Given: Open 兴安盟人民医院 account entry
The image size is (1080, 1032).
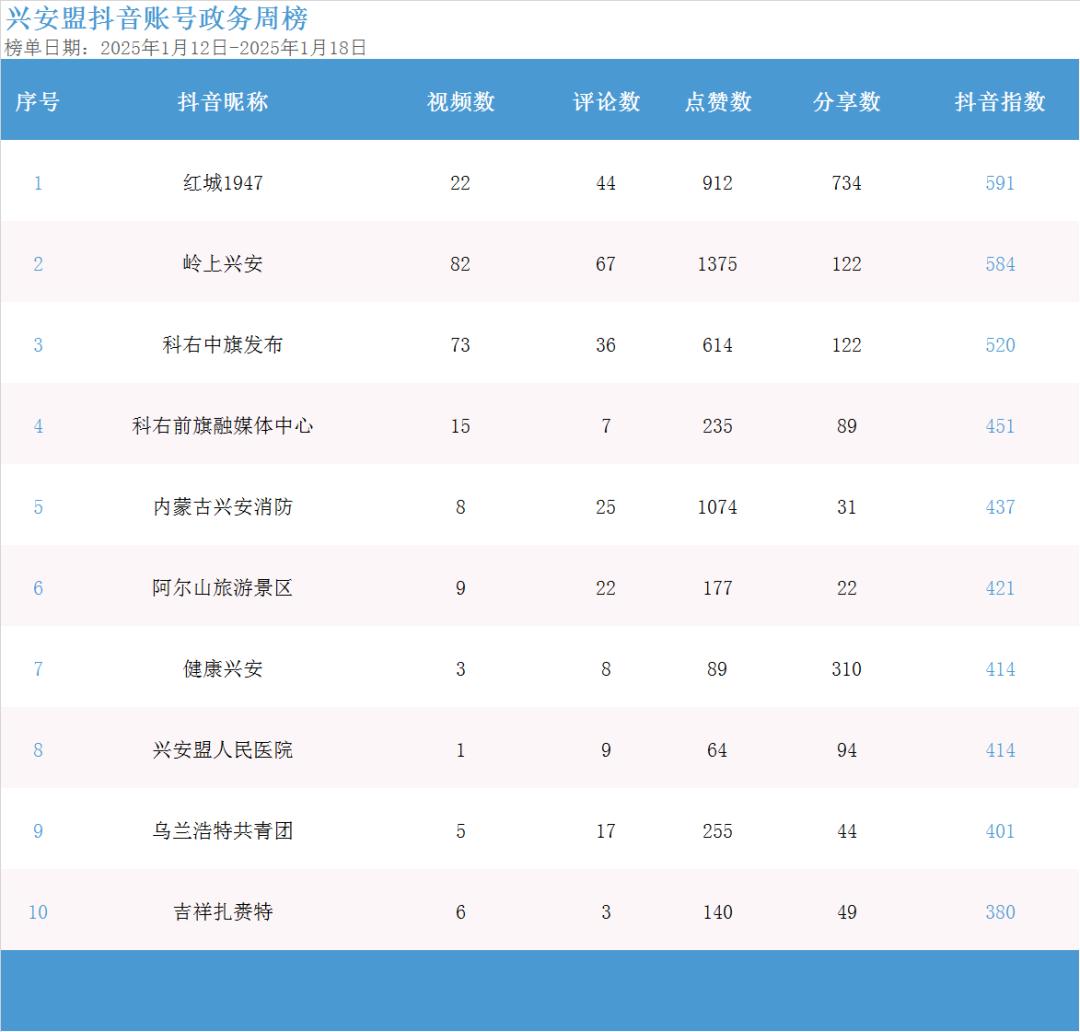Looking at the screenshot, I should 222,750.
